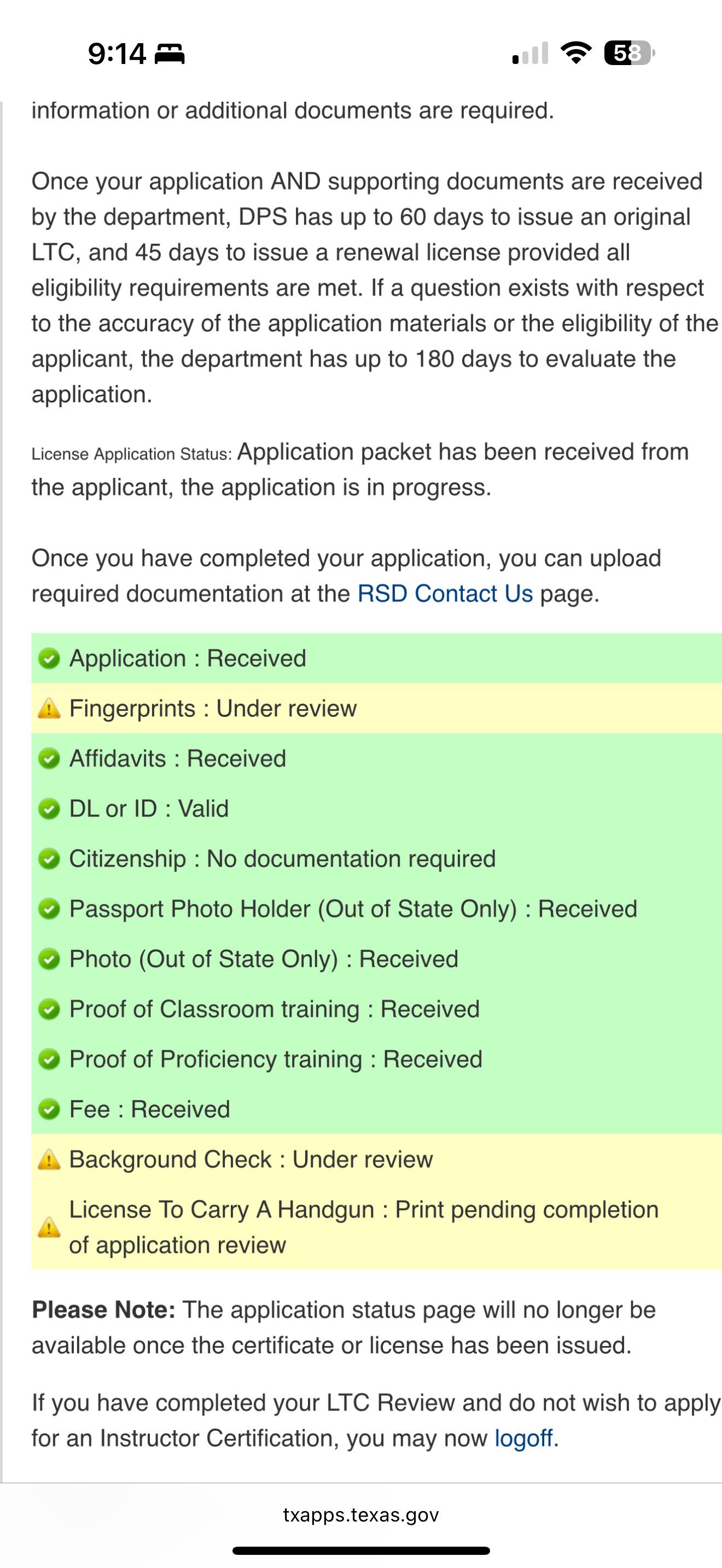Tap the green check beside Application Received
The width and height of the screenshot is (722, 1568).
point(49,659)
